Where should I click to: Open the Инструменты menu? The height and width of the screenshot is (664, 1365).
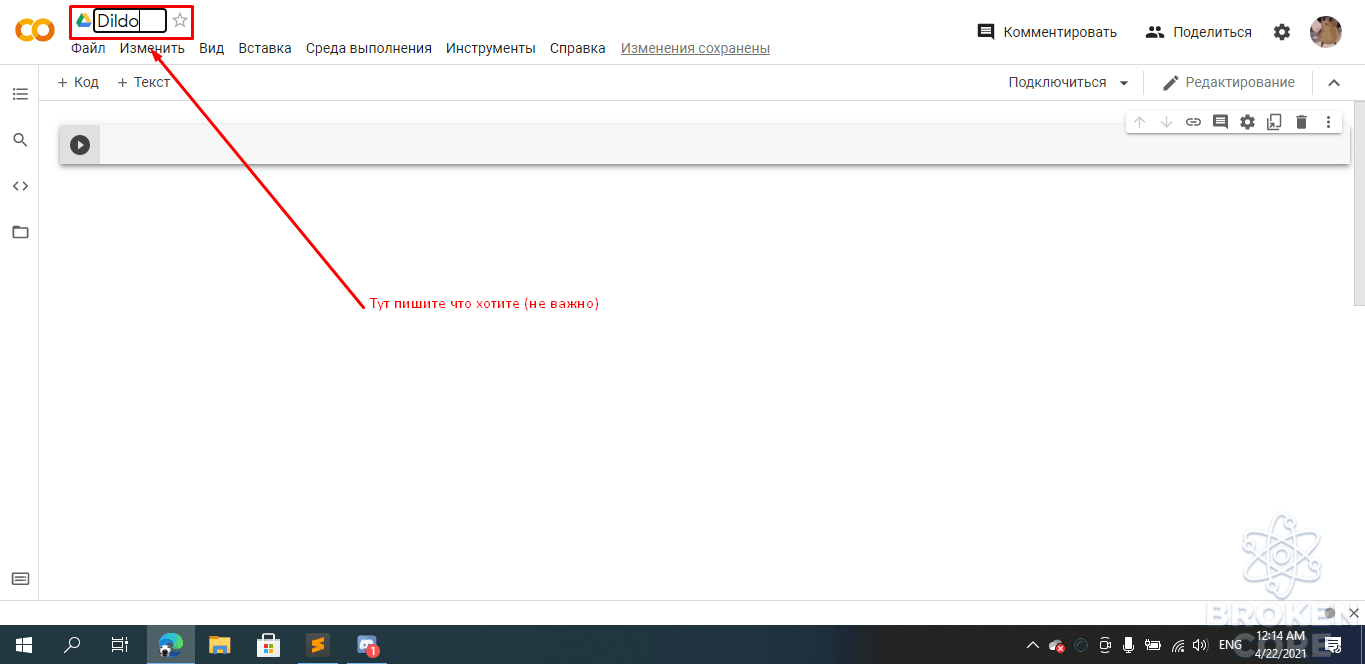(491, 48)
